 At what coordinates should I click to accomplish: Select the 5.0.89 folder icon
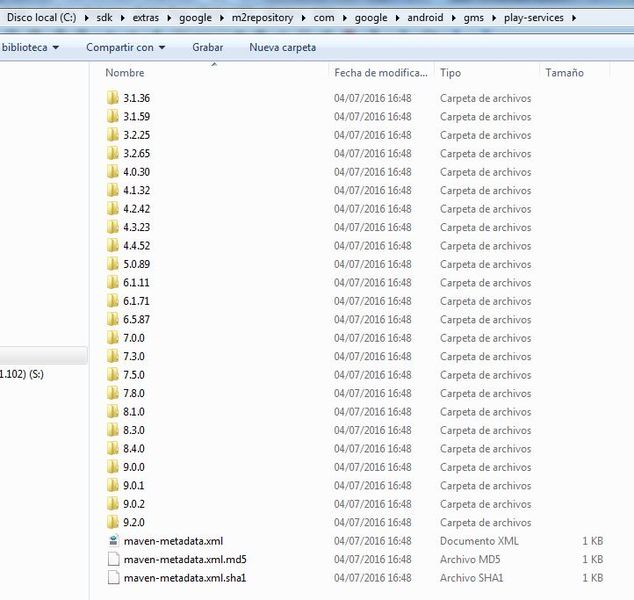(x=113, y=264)
